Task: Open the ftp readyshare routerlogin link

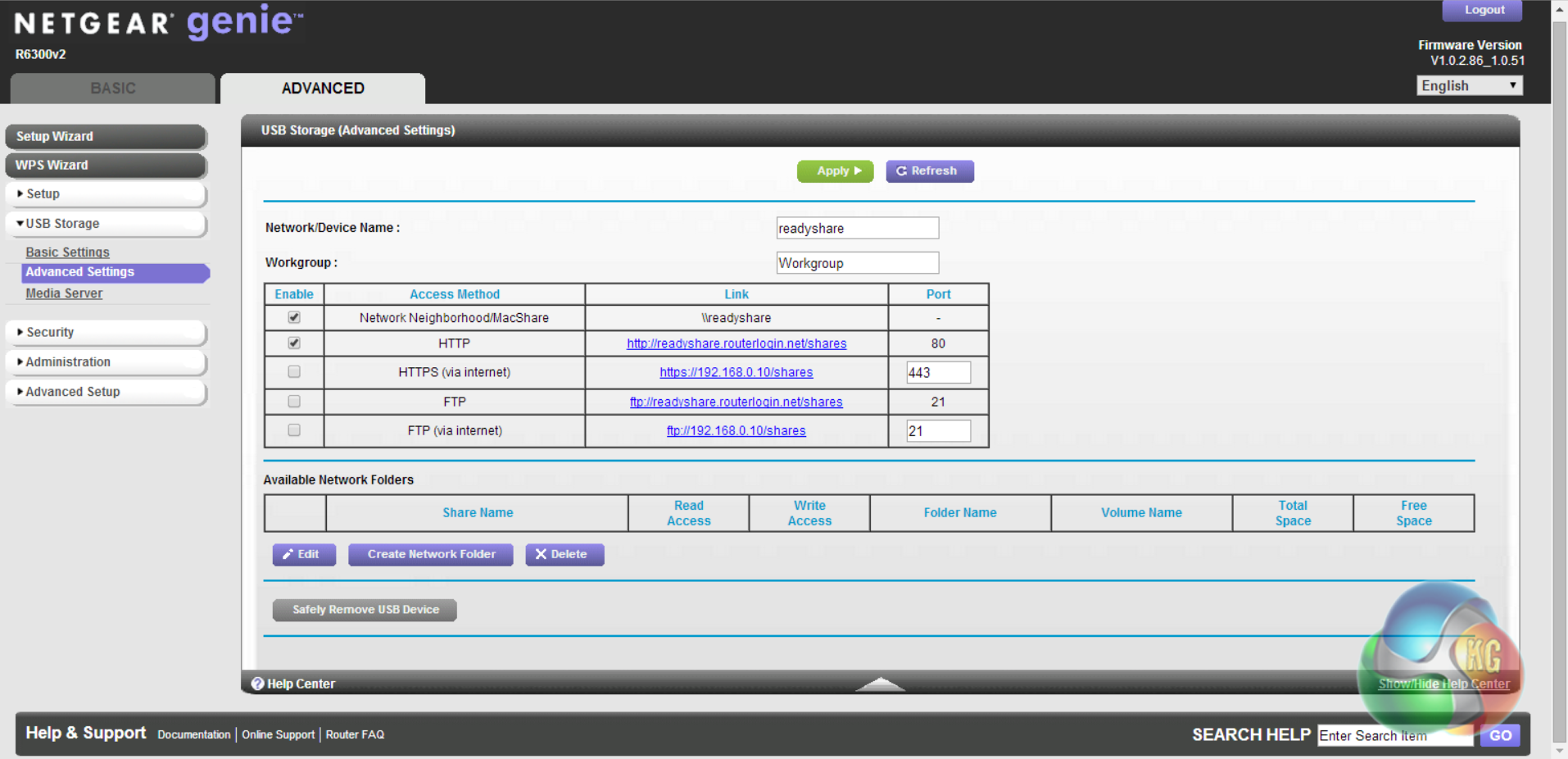Action: tap(736, 402)
